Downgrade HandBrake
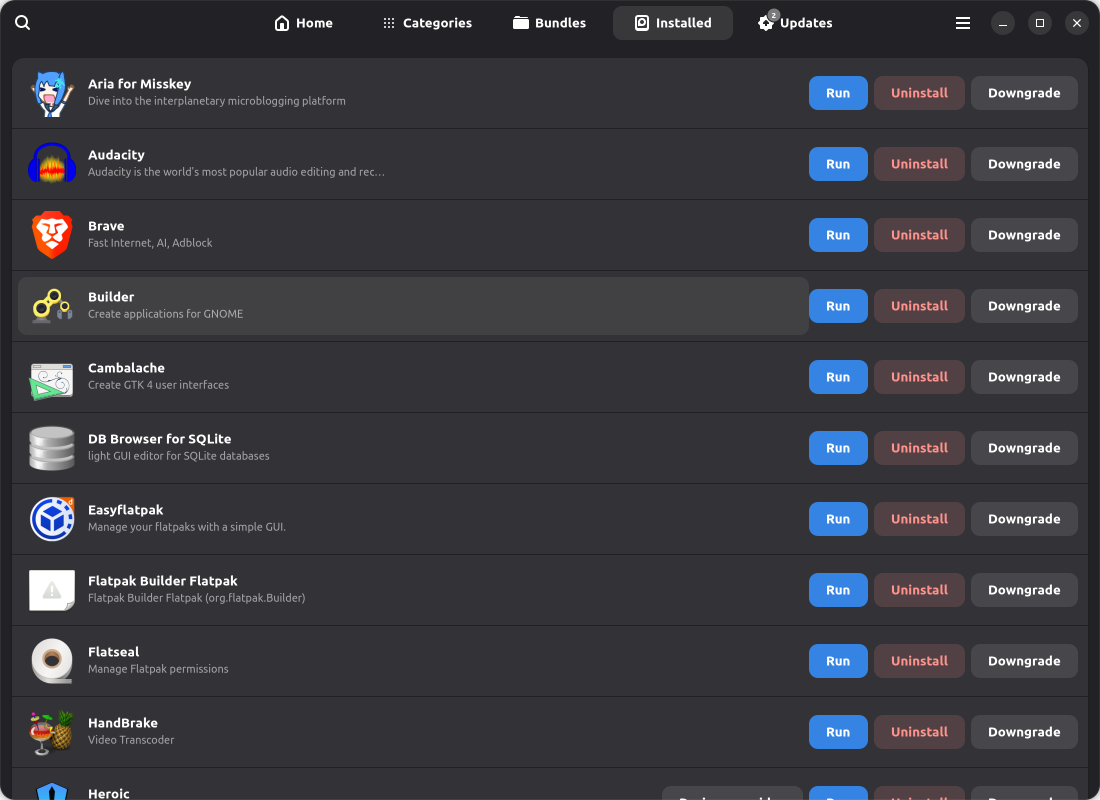This screenshot has height=800, width=1100. [1024, 732]
